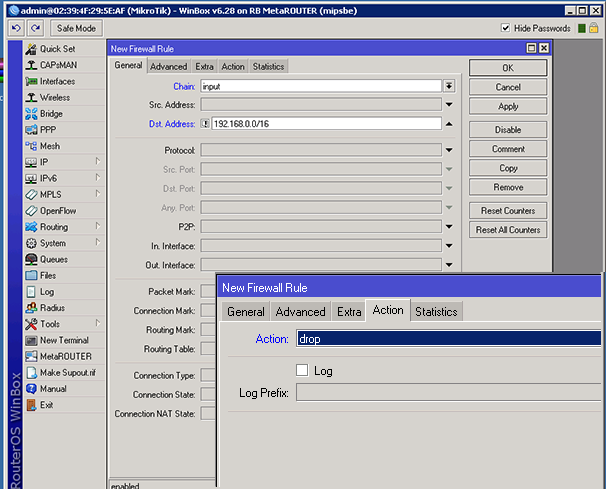
Task: Select Advanced tab in front window
Action: pyautogui.click(x=300, y=312)
